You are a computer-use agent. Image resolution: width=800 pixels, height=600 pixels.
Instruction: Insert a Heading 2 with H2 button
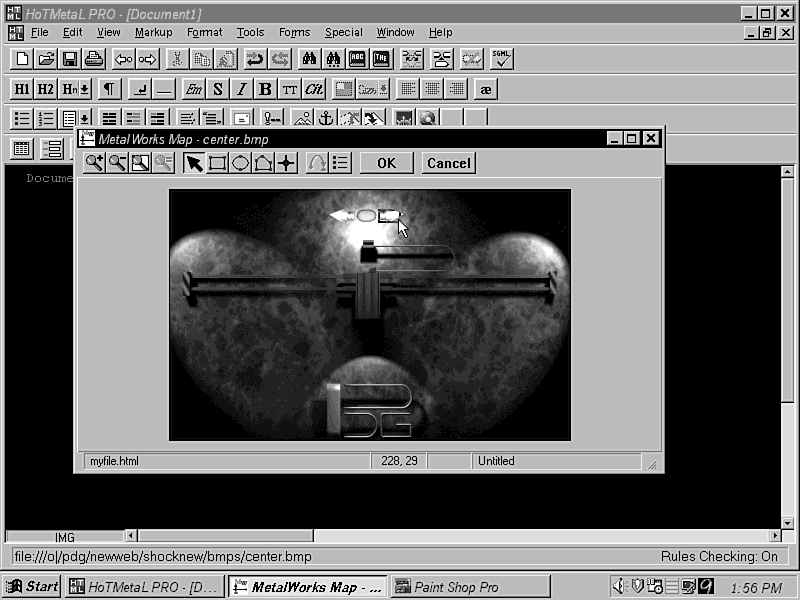[45, 89]
